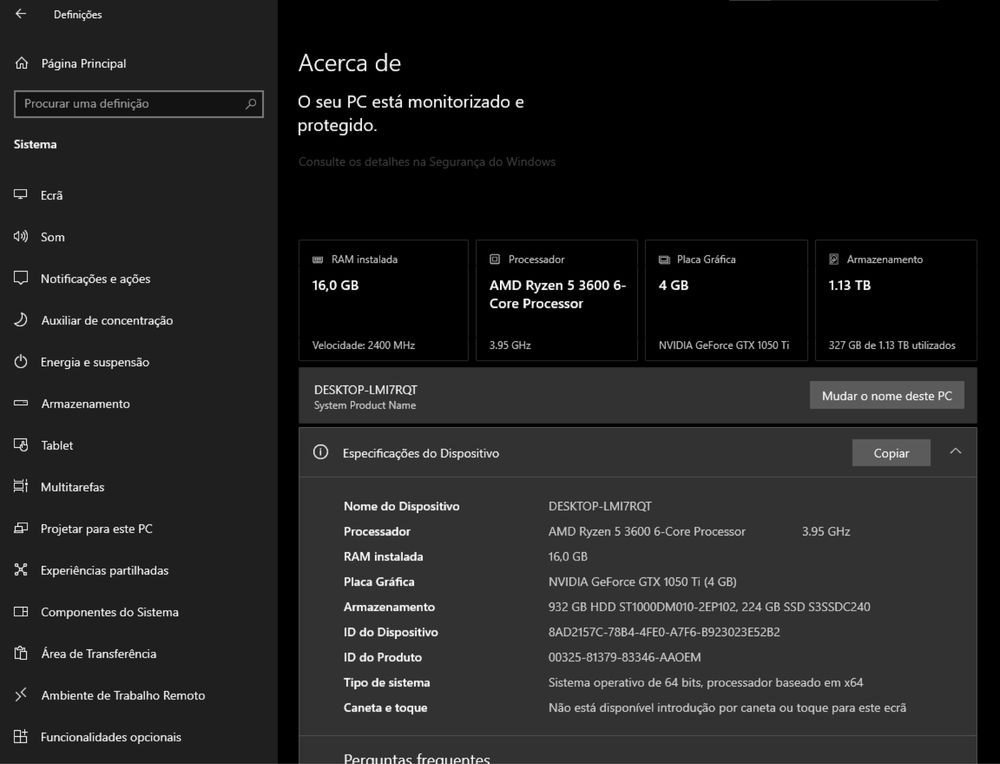Open Projetar para este PC settings
The height and width of the screenshot is (764, 1000).
(x=96, y=529)
